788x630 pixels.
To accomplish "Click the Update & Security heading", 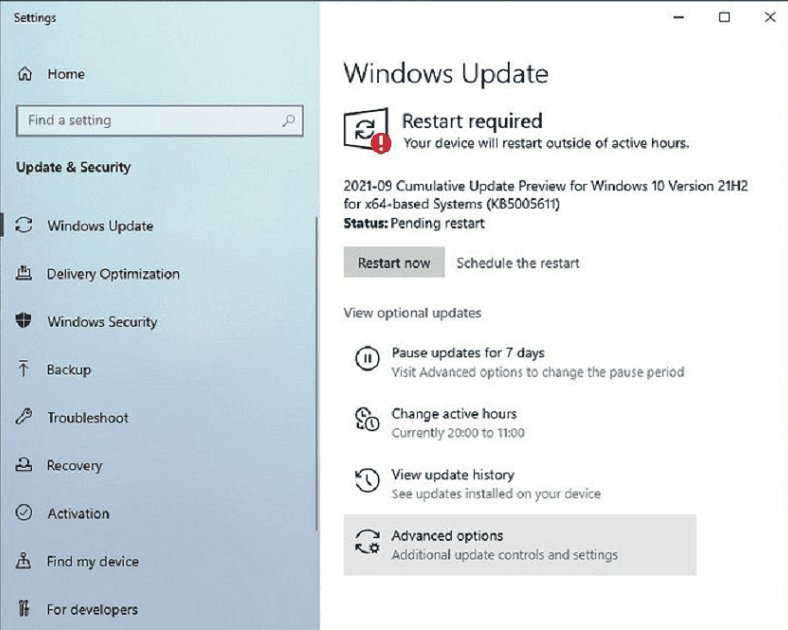I will 73,167.
